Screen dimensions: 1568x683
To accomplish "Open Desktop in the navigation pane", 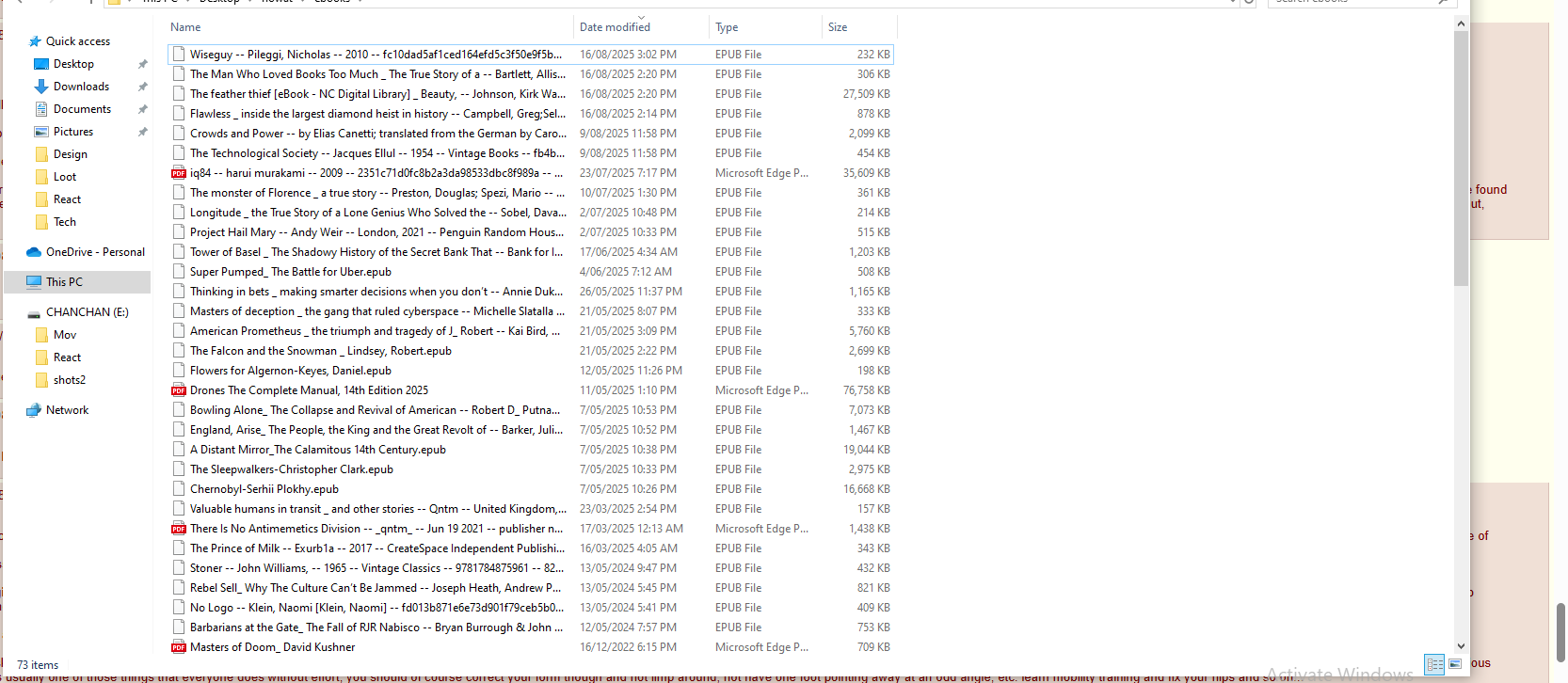I will pos(73,64).
